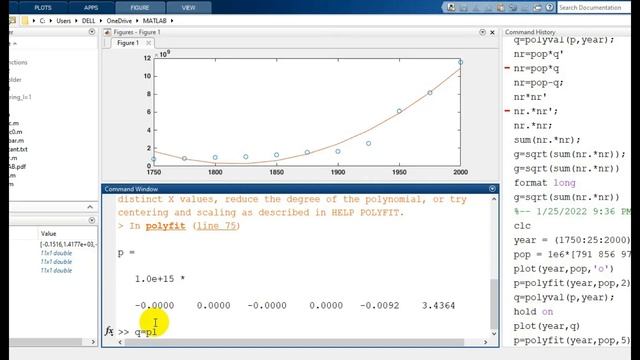Open the Help question mark icon
Viewport: 640px width, 360px height.
[549, 7]
